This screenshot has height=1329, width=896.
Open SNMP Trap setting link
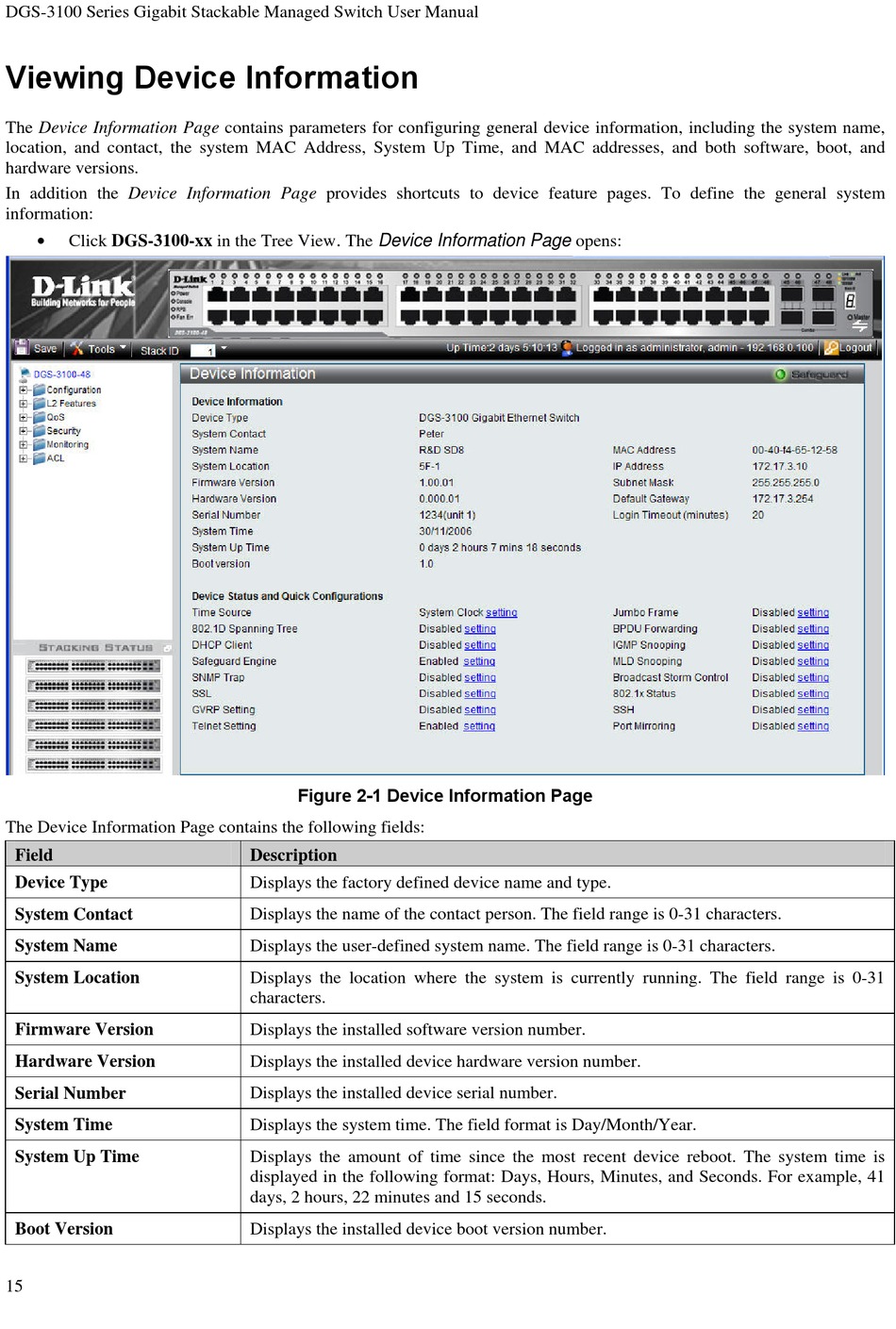pos(480,677)
